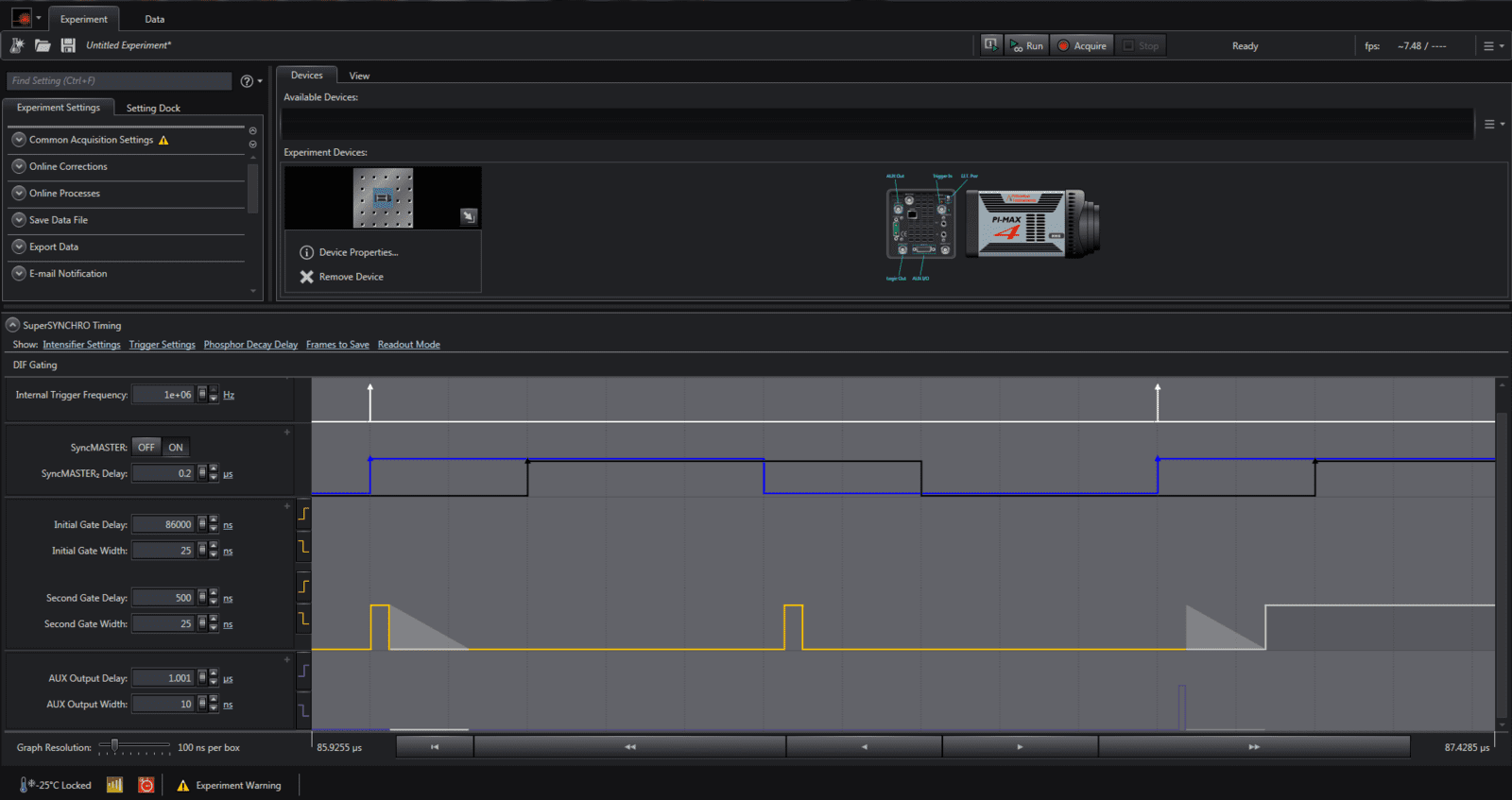This screenshot has width=1512, height=800.
Task: Click the red clock status icon
Action: (x=146, y=785)
